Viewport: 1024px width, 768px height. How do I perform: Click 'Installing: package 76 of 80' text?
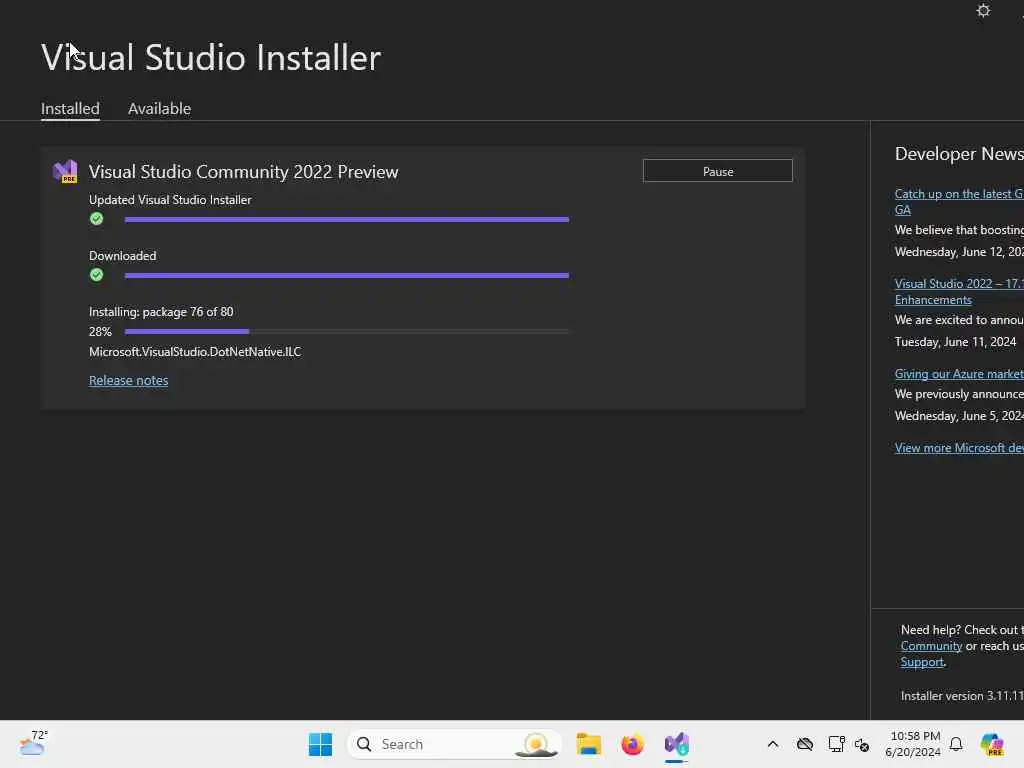(x=161, y=312)
